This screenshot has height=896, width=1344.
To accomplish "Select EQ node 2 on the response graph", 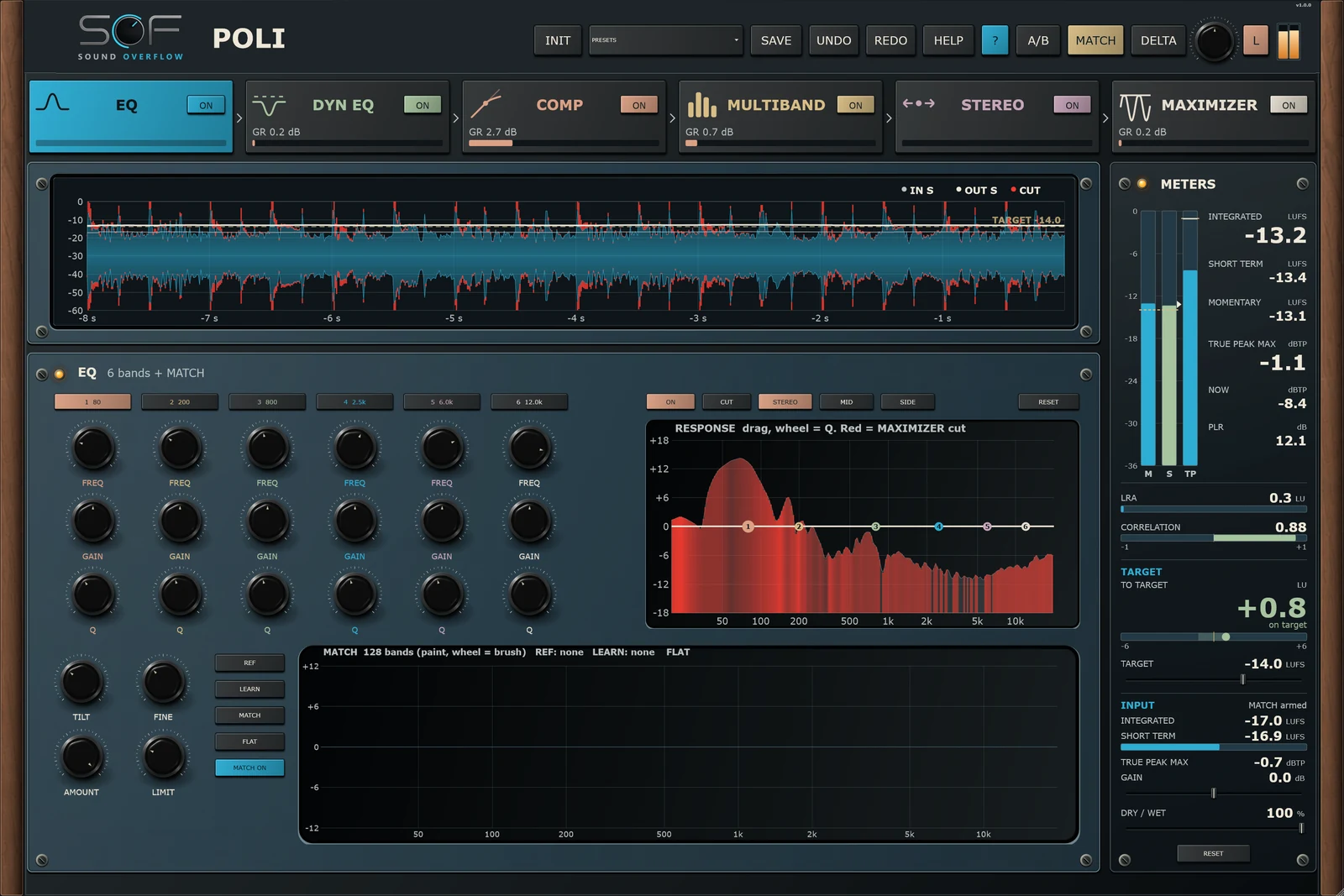I will (799, 527).
